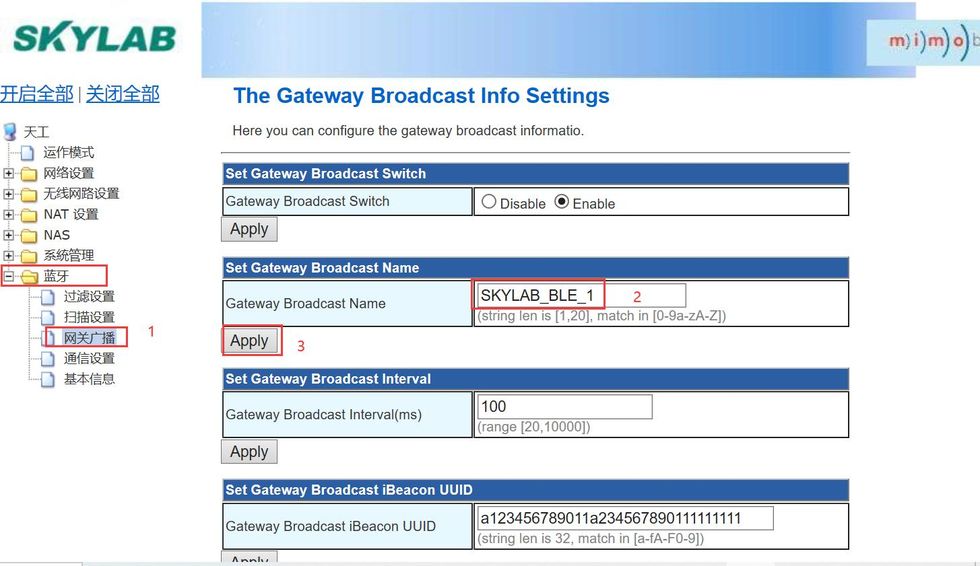
Task: Click Apply below Gateway Broadcast Name
Action: pos(249,341)
